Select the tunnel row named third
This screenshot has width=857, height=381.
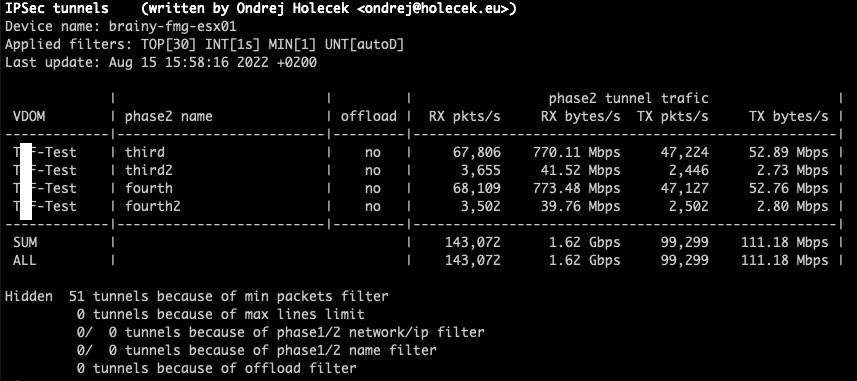(424, 152)
